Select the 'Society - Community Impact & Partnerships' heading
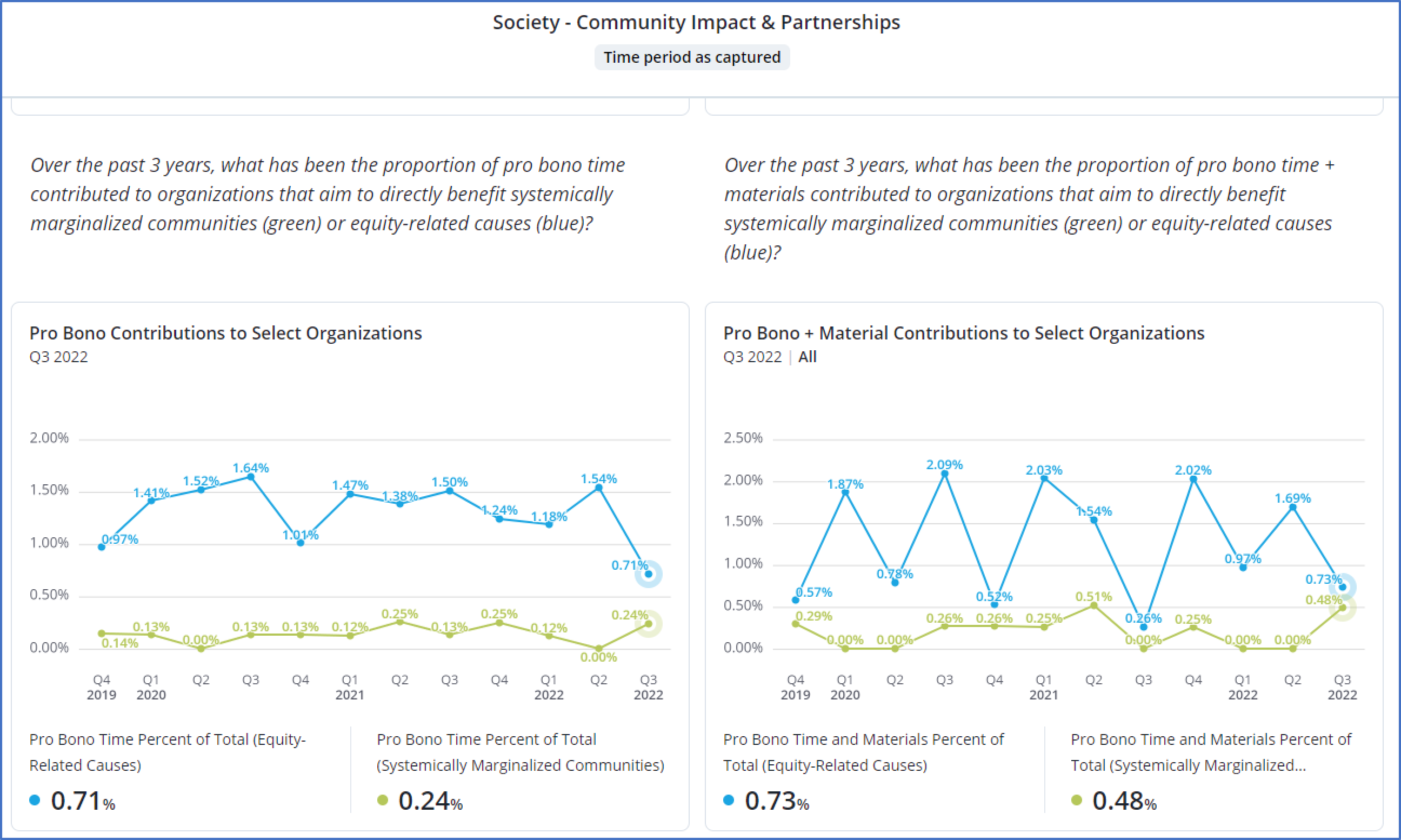 coord(696,22)
